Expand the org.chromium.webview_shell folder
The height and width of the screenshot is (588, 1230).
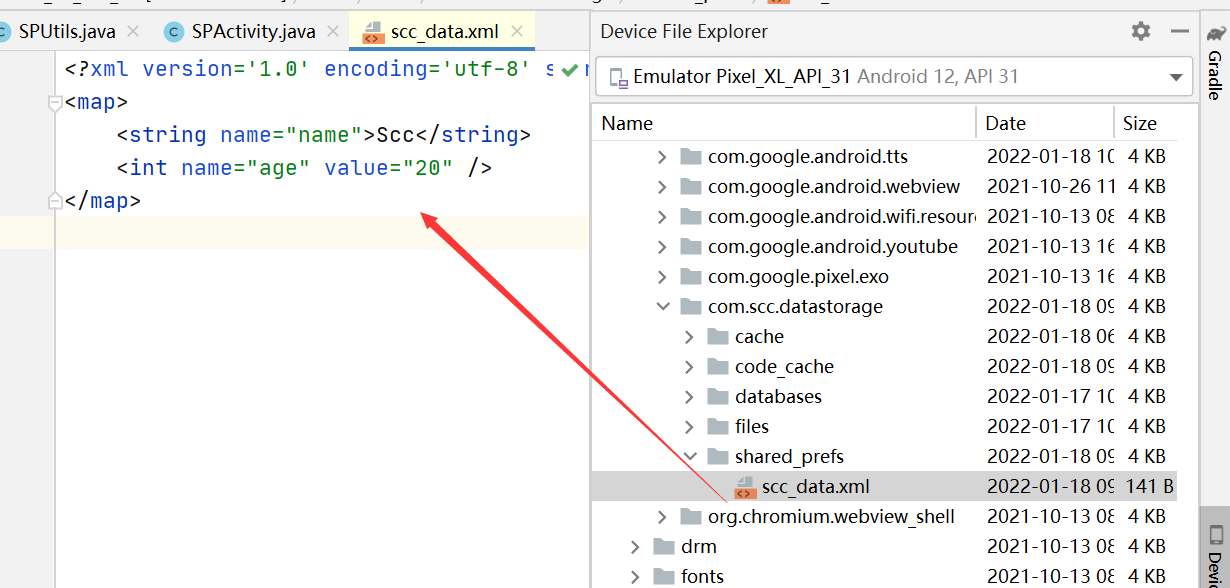coord(662,517)
